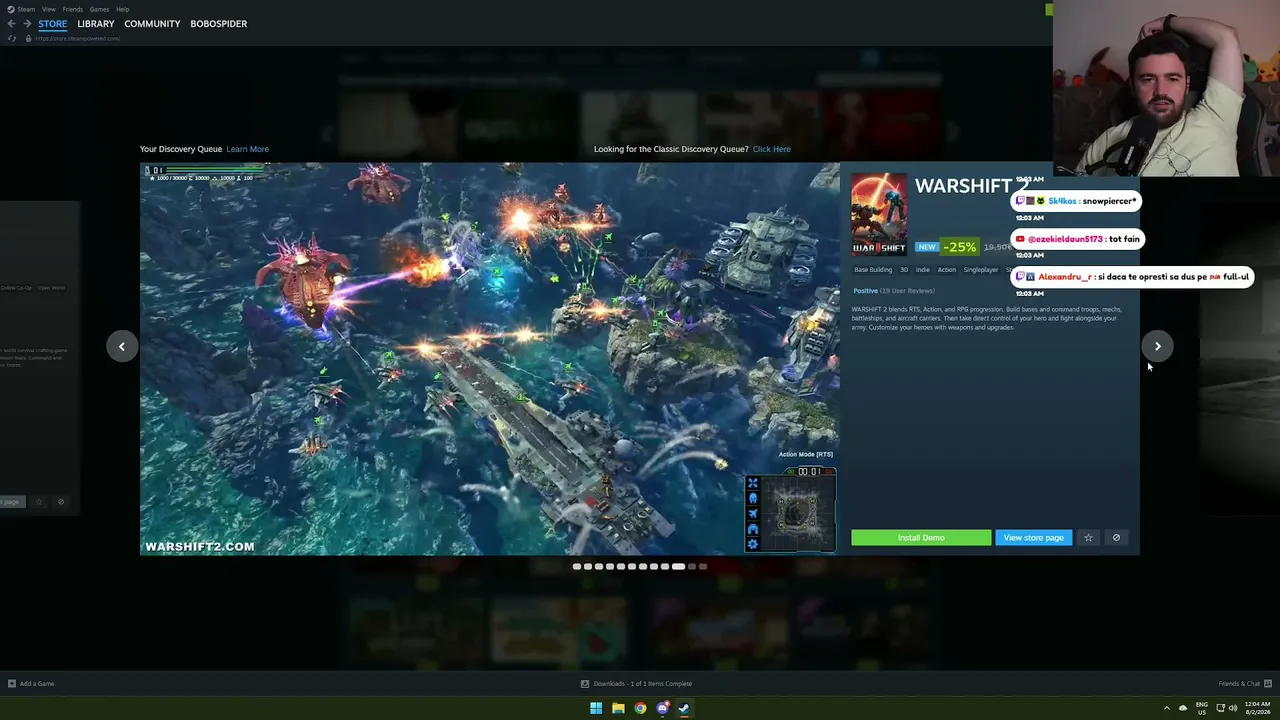The height and width of the screenshot is (720, 1280).
Task: Open the Games menu
Action: tap(99, 9)
